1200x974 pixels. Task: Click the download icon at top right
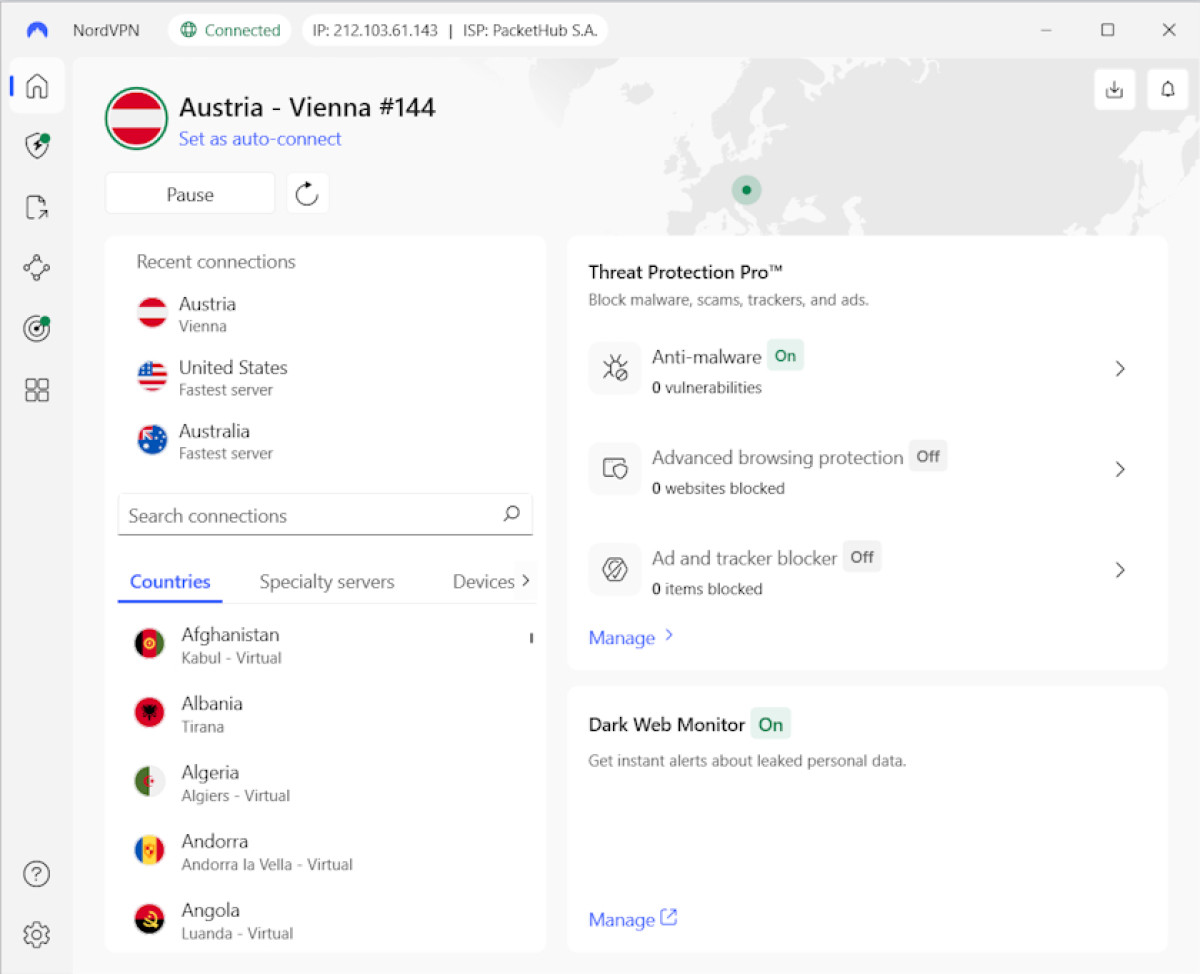(1114, 90)
